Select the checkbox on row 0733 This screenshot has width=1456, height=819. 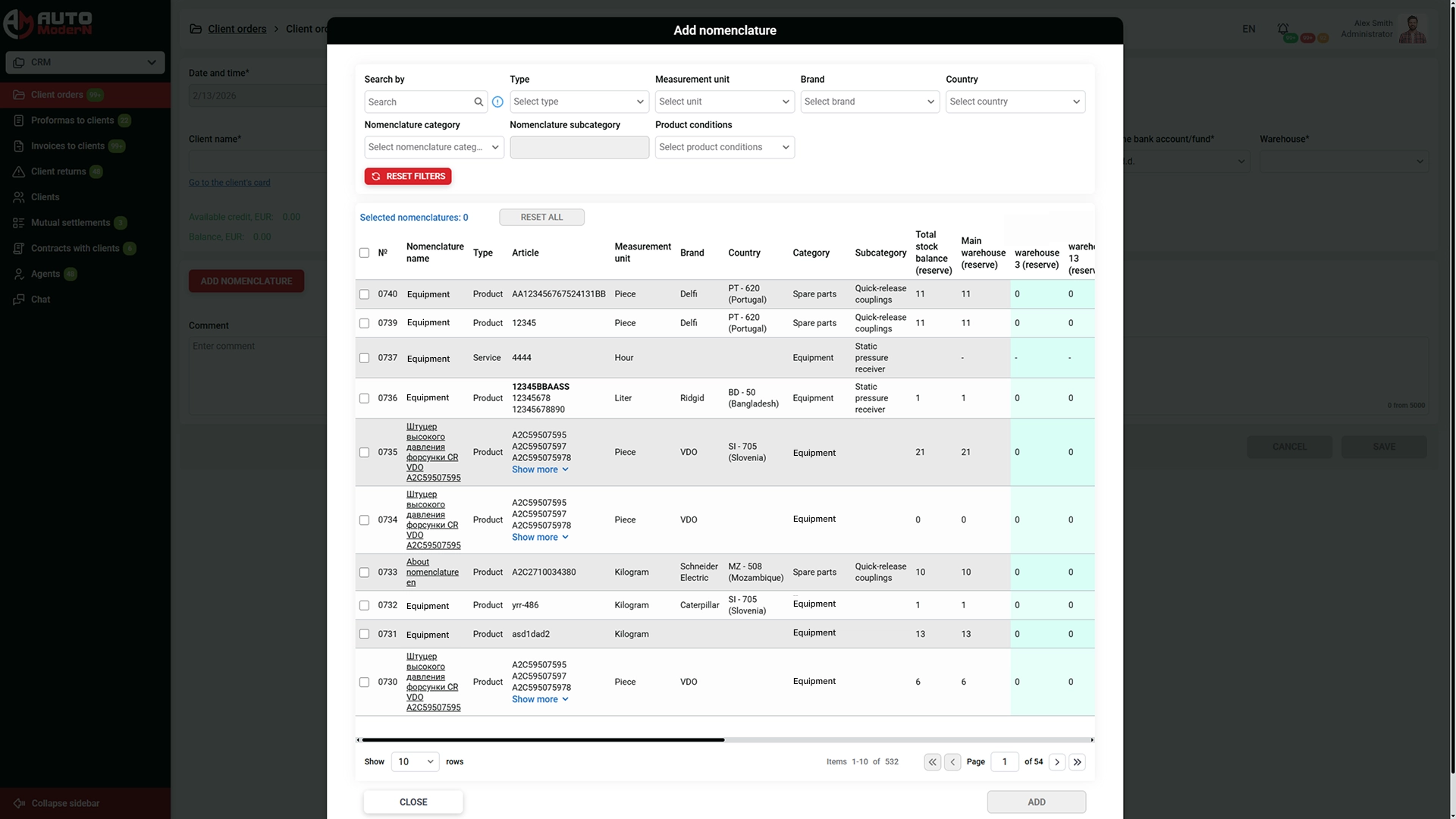[364, 572]
